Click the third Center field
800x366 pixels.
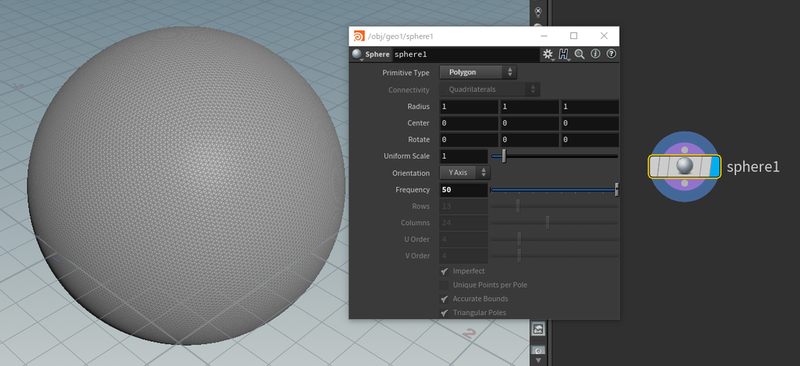(x=589, y=123)
